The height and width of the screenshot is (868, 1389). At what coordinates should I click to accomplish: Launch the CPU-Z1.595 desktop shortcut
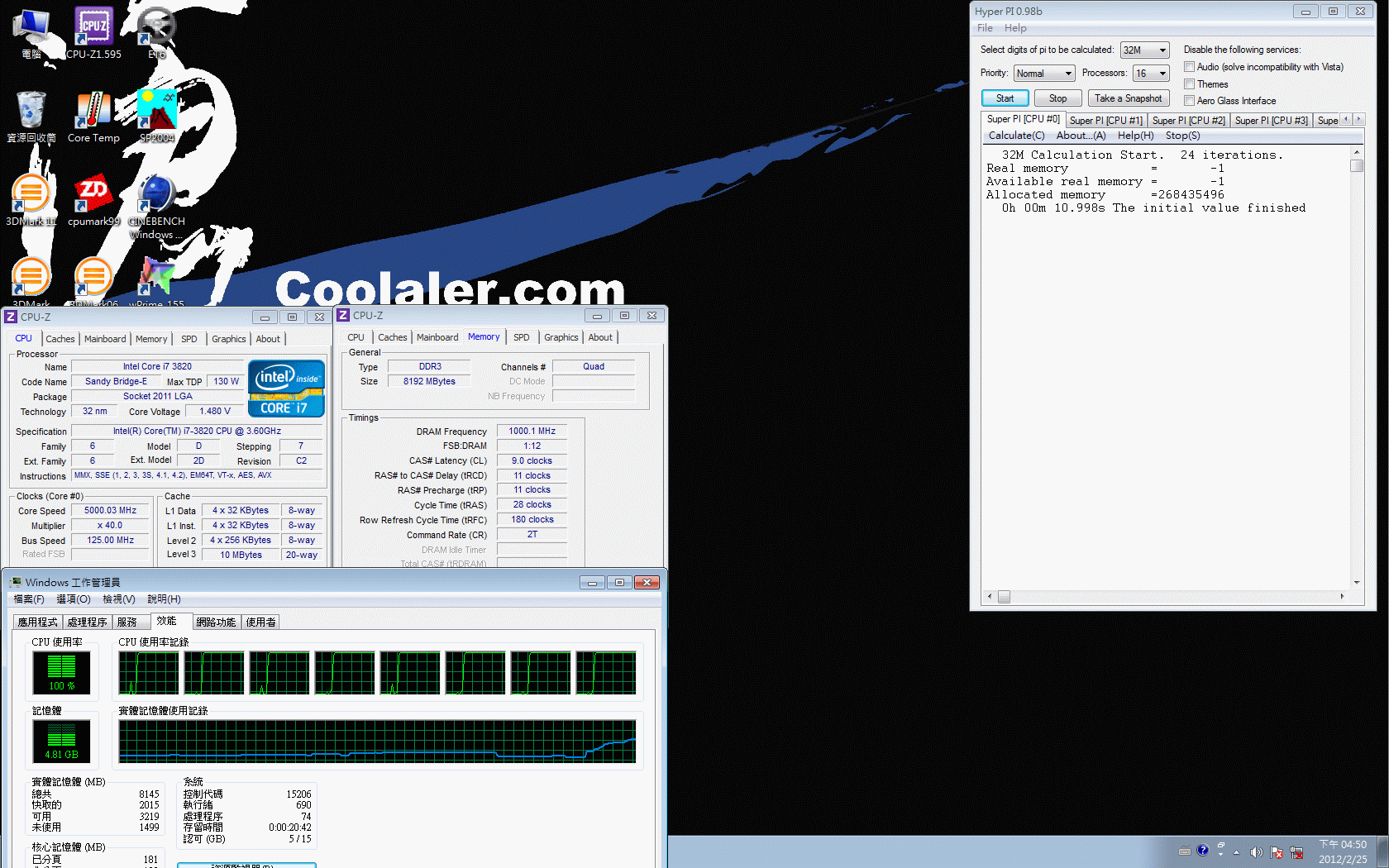[x=93, y=33]
